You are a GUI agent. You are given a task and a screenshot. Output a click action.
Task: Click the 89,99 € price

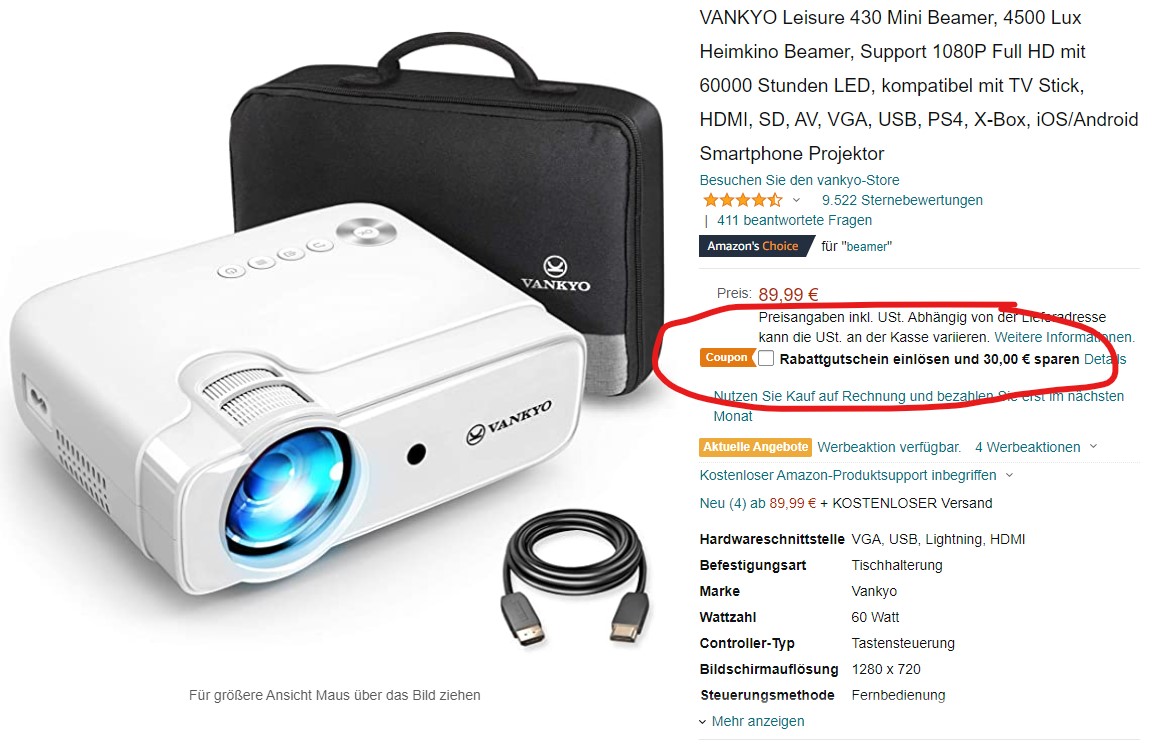788,294
